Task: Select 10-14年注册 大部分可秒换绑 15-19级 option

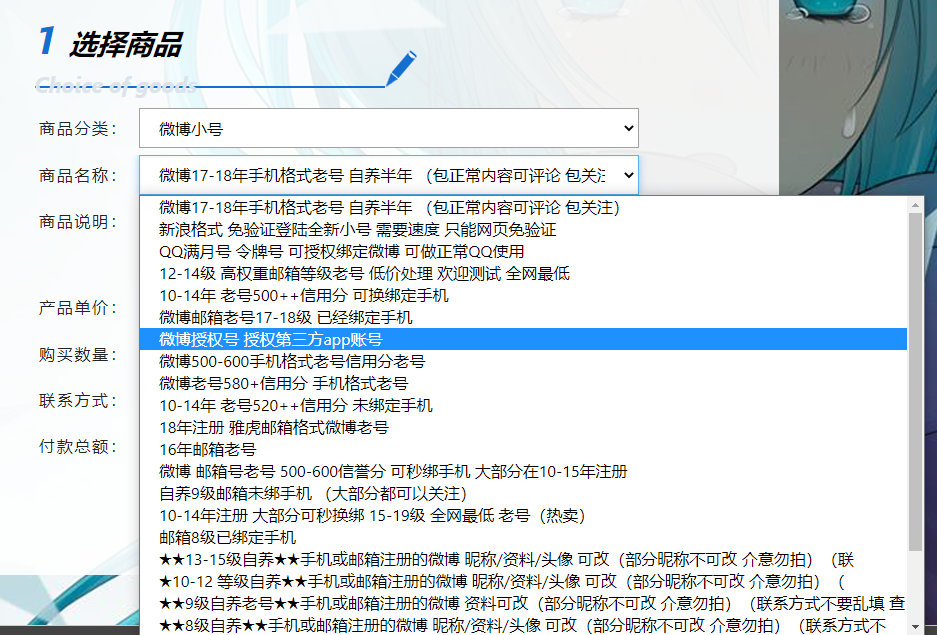Action: coord(523,516)
